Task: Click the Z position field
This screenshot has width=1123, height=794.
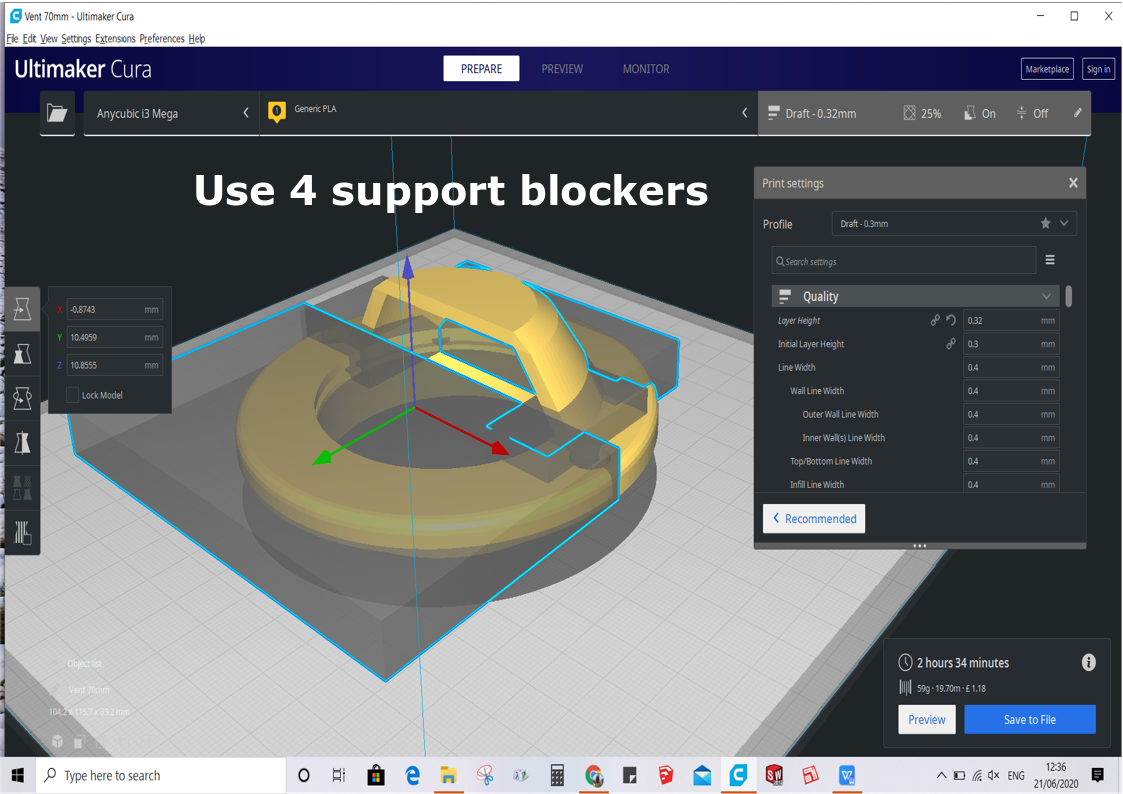Action: coord(115,365)
